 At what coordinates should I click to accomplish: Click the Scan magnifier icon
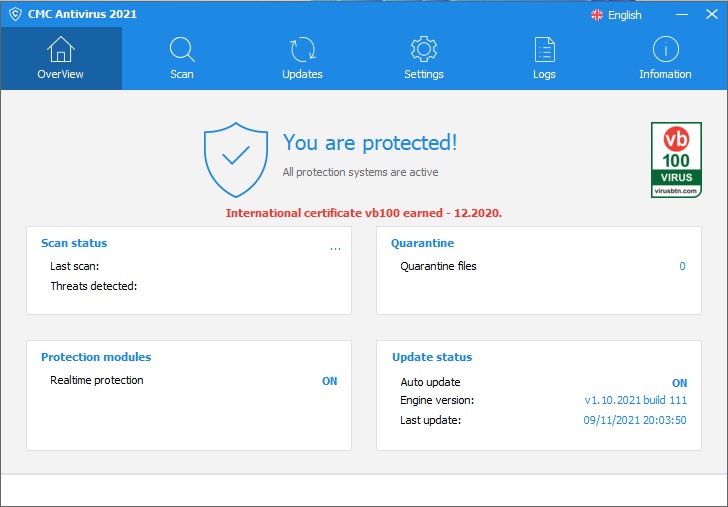tap(182, 49)
